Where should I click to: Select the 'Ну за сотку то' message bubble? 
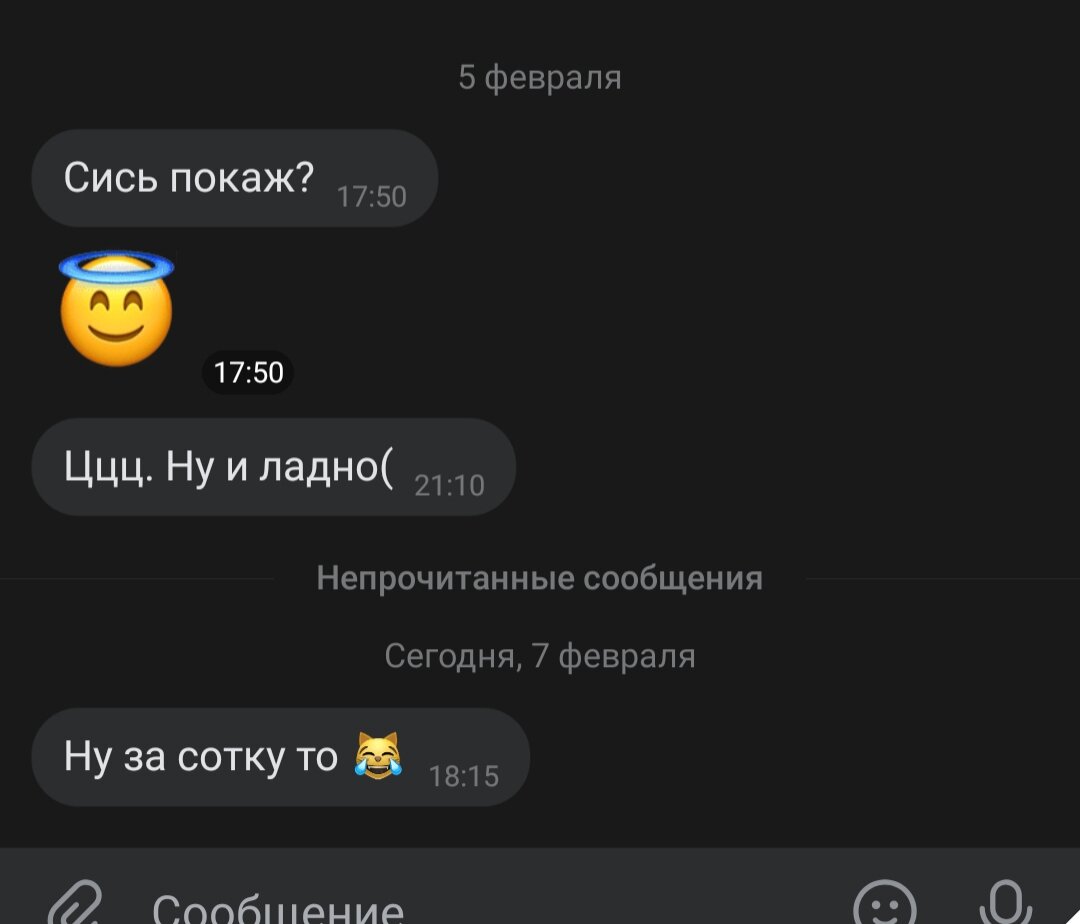(x=280, y=757)
